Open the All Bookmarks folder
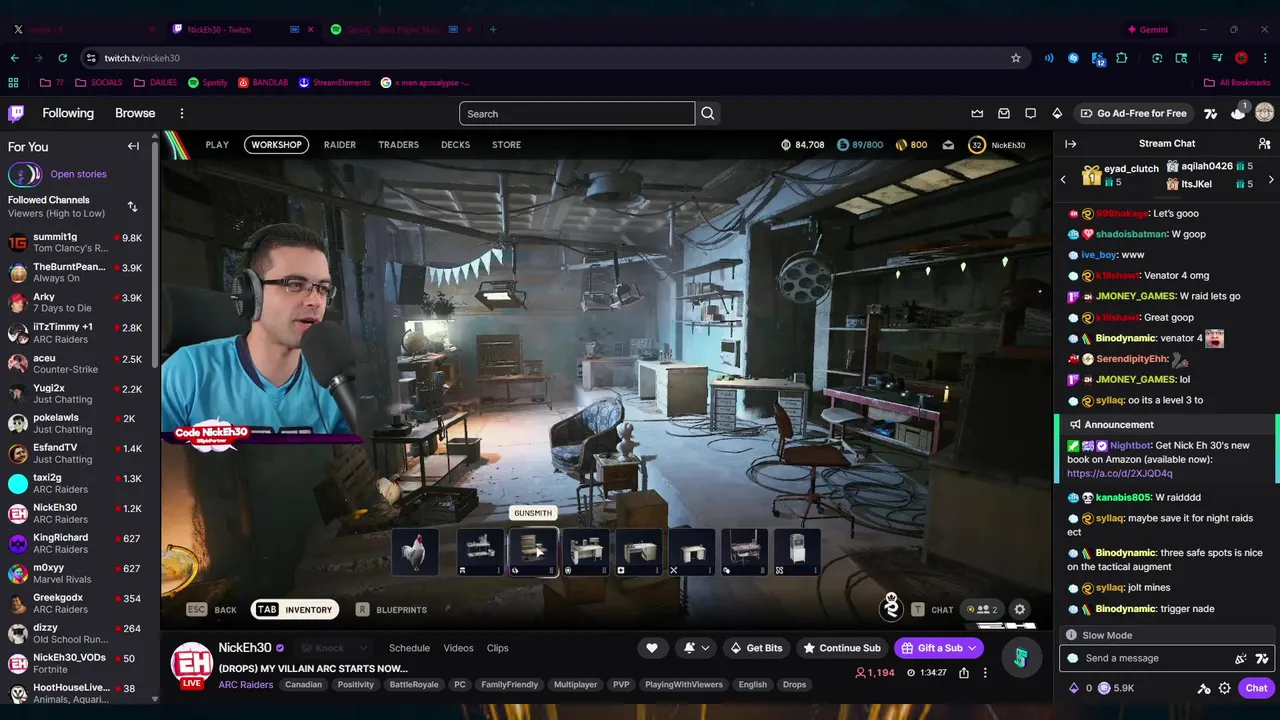 [x=1237, y=83]
